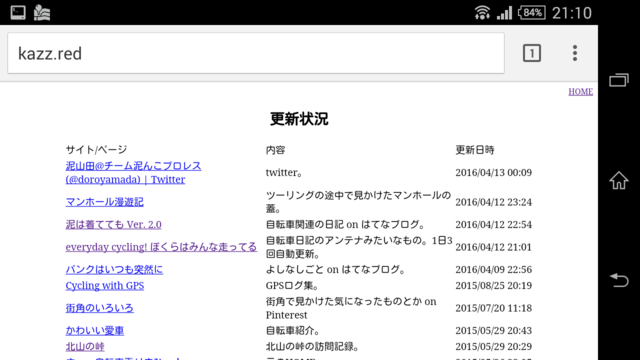
Task: Tap the screenshot notification icon in status bar
Action: pos(18,13)
